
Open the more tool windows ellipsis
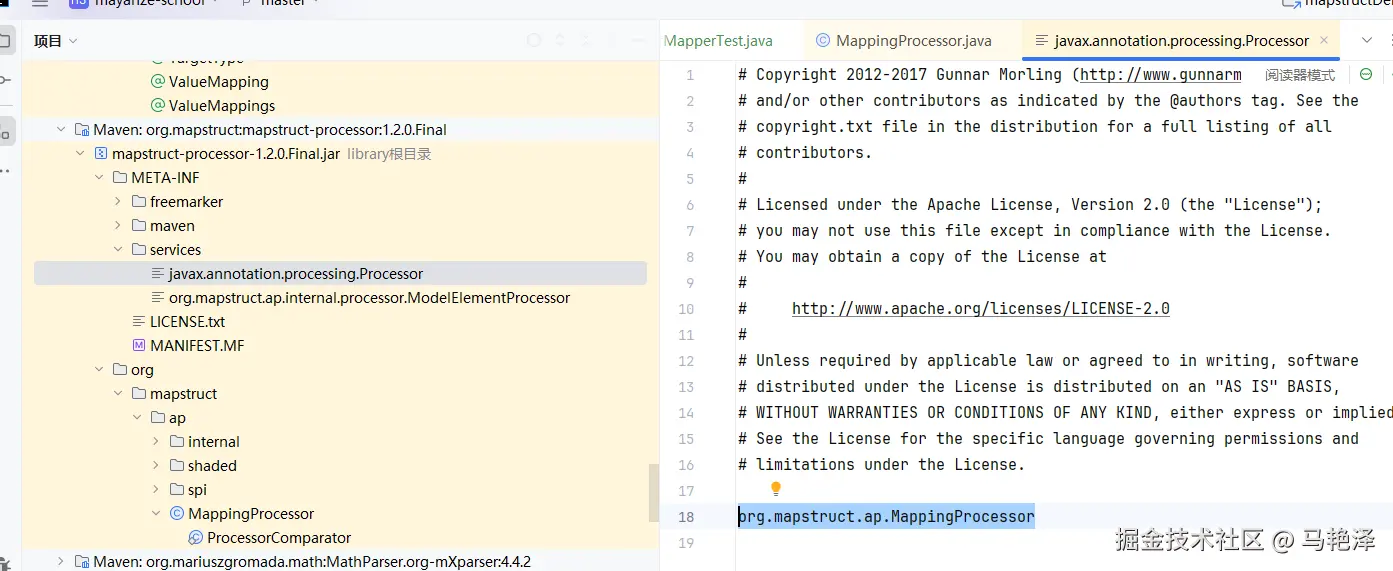5,171
